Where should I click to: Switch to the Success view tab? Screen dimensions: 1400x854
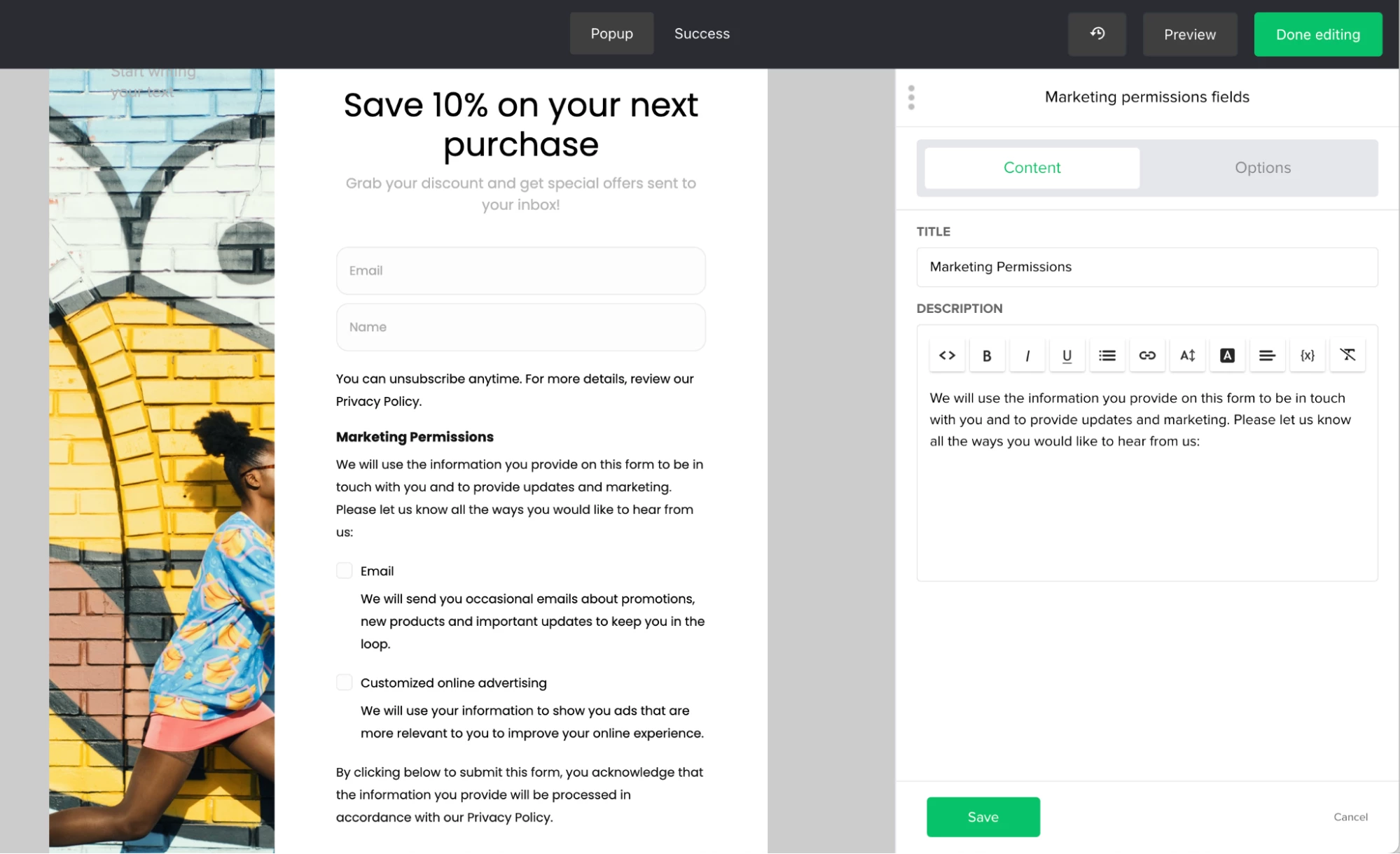(702, 34)
